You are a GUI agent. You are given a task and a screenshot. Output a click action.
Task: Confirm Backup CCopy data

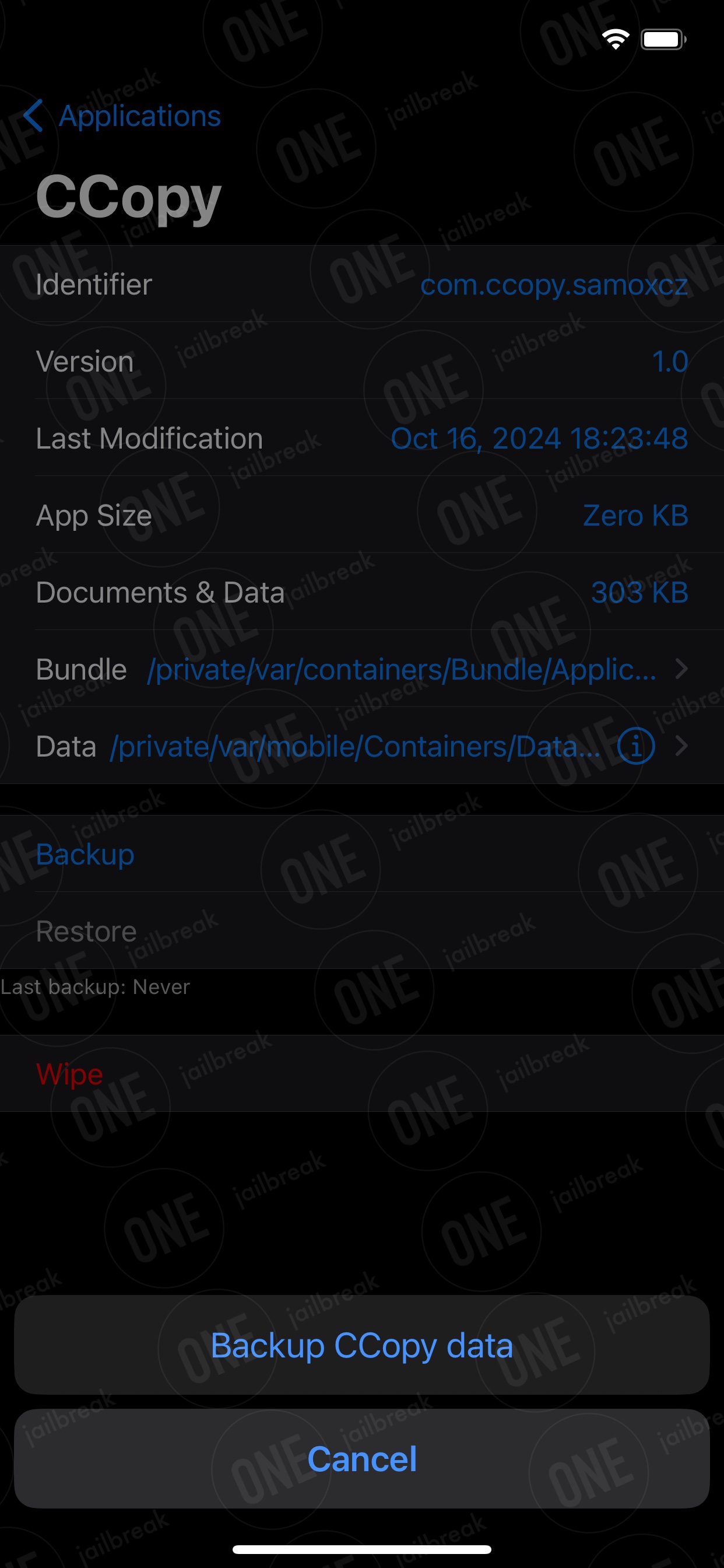(x=362, y=1345)
